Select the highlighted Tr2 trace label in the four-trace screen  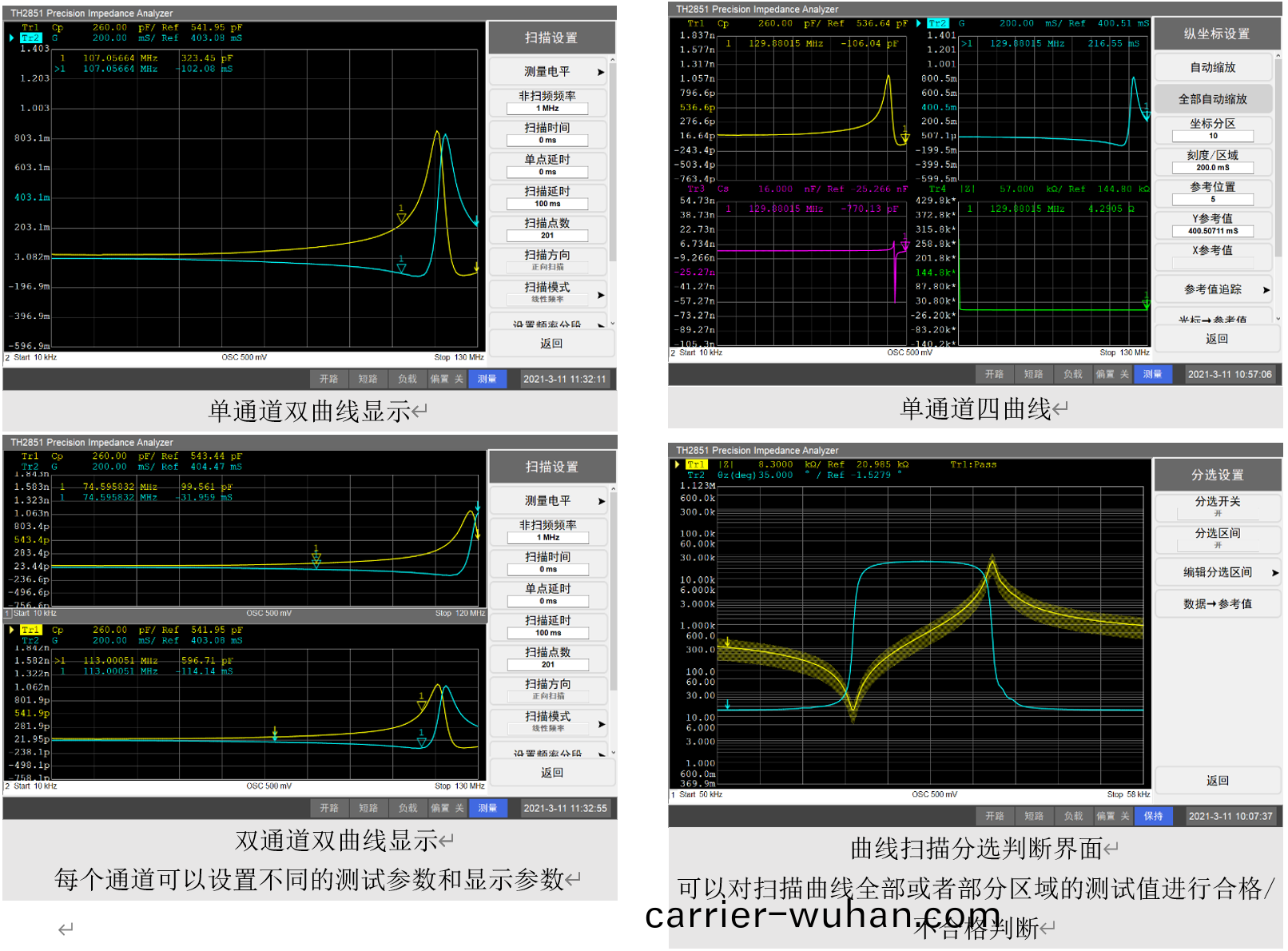(x=937, y=23)
